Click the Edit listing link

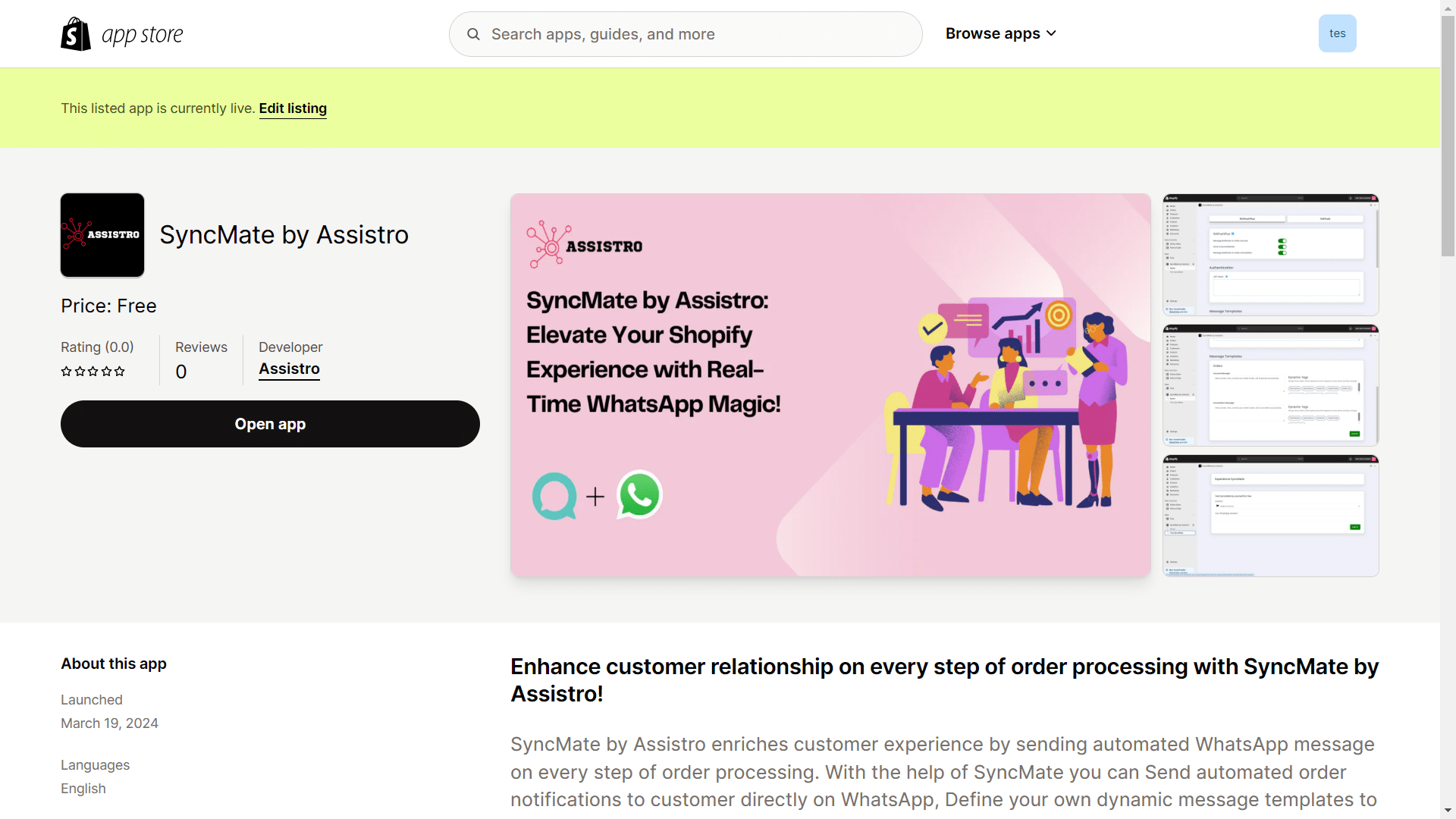click(x=293, y=108)
